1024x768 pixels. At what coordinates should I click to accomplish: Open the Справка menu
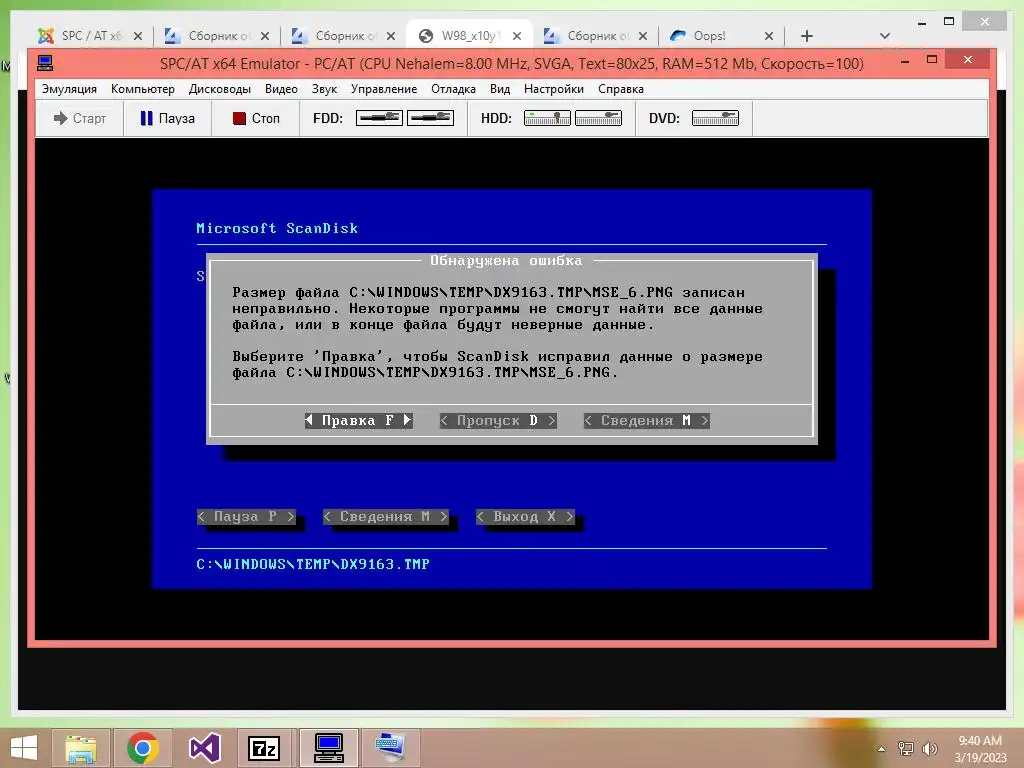click(620, 89)
